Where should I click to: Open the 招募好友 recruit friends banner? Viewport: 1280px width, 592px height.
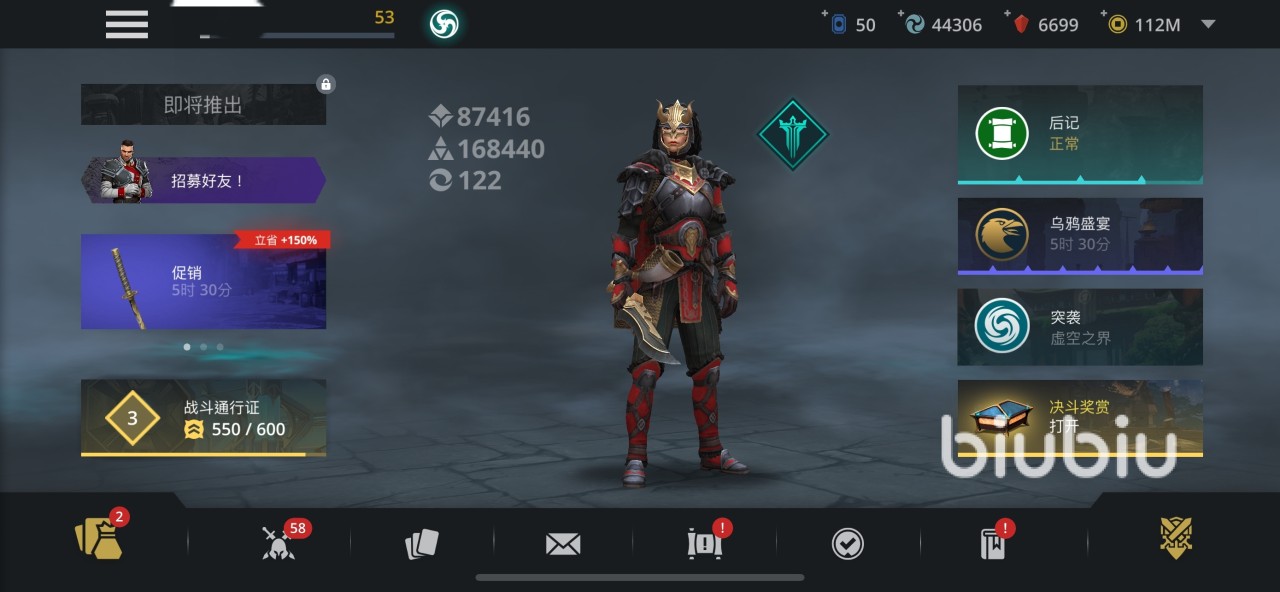204,180
